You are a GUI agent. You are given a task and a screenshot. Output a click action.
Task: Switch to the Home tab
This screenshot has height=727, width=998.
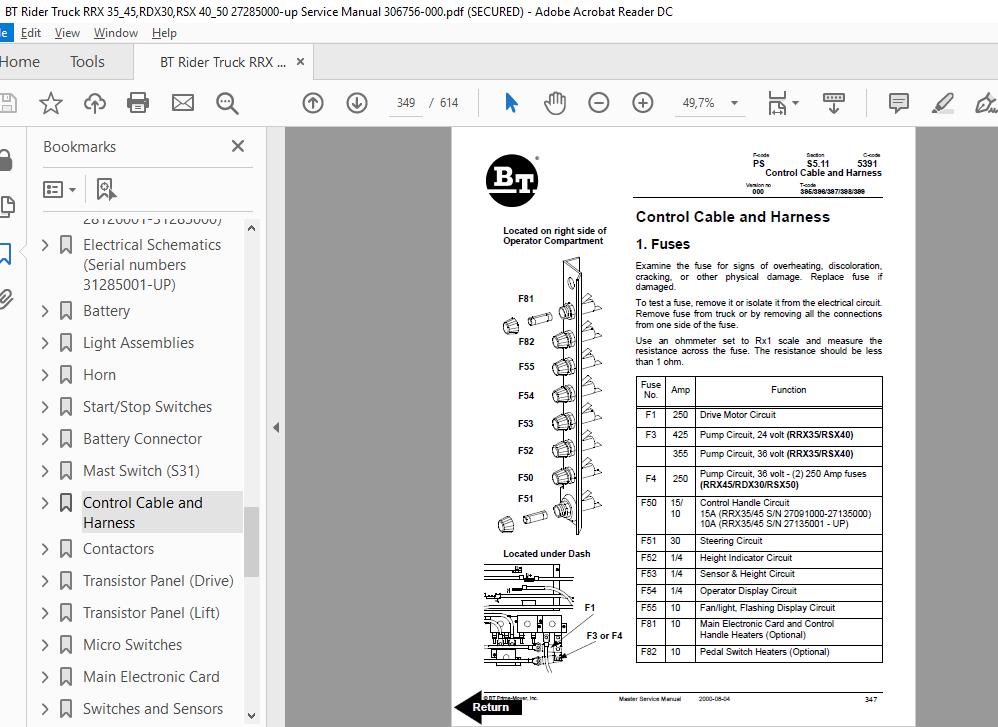coord(19,62)
